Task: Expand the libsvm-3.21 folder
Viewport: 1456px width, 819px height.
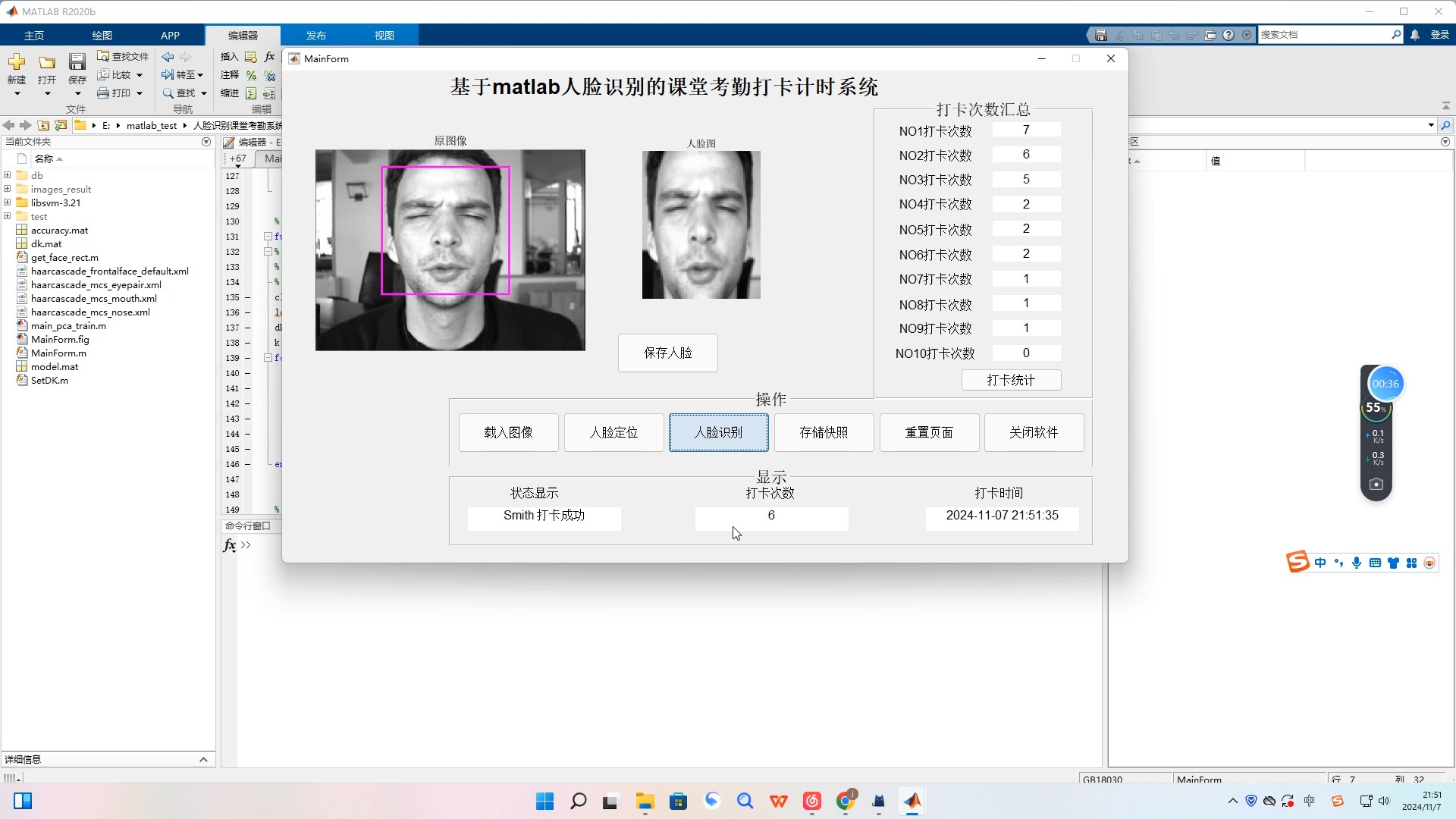Action: tap(8, 202)
